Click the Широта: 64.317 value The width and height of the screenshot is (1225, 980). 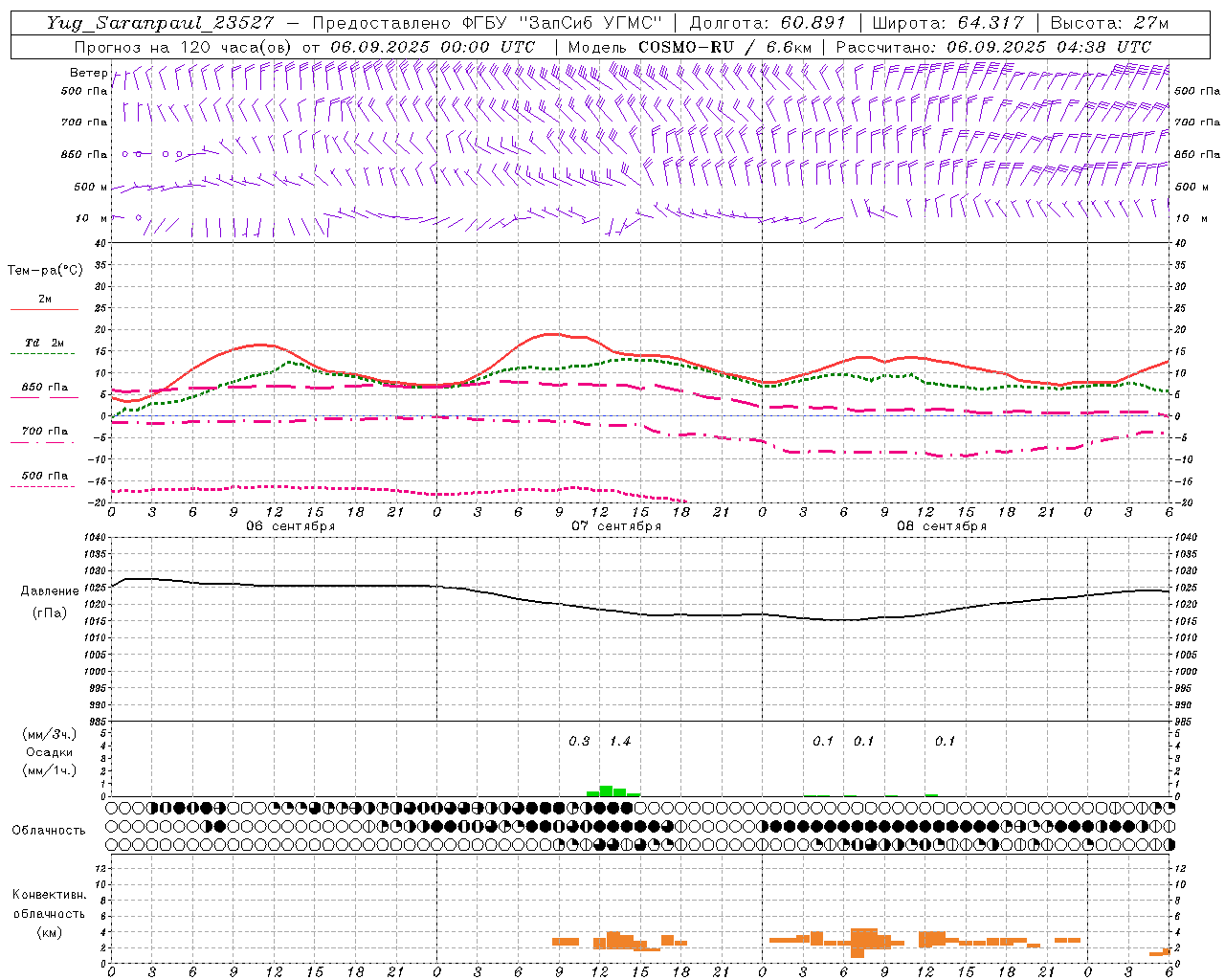(947, 23)
